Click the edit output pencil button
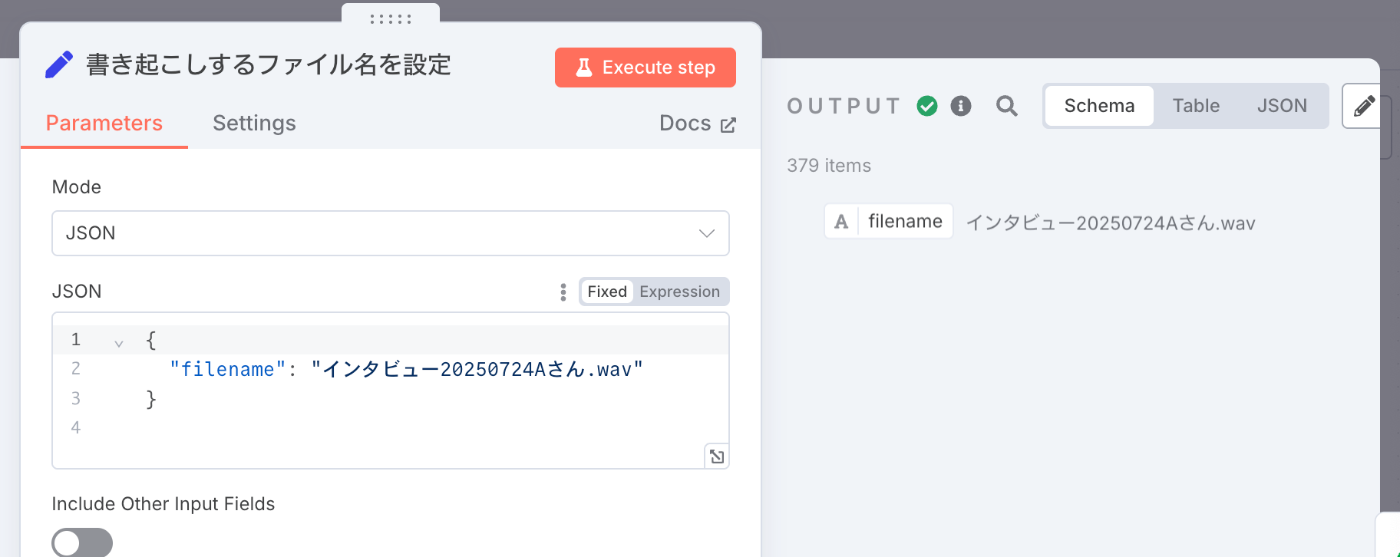1400x557 pixels. 1364,106
